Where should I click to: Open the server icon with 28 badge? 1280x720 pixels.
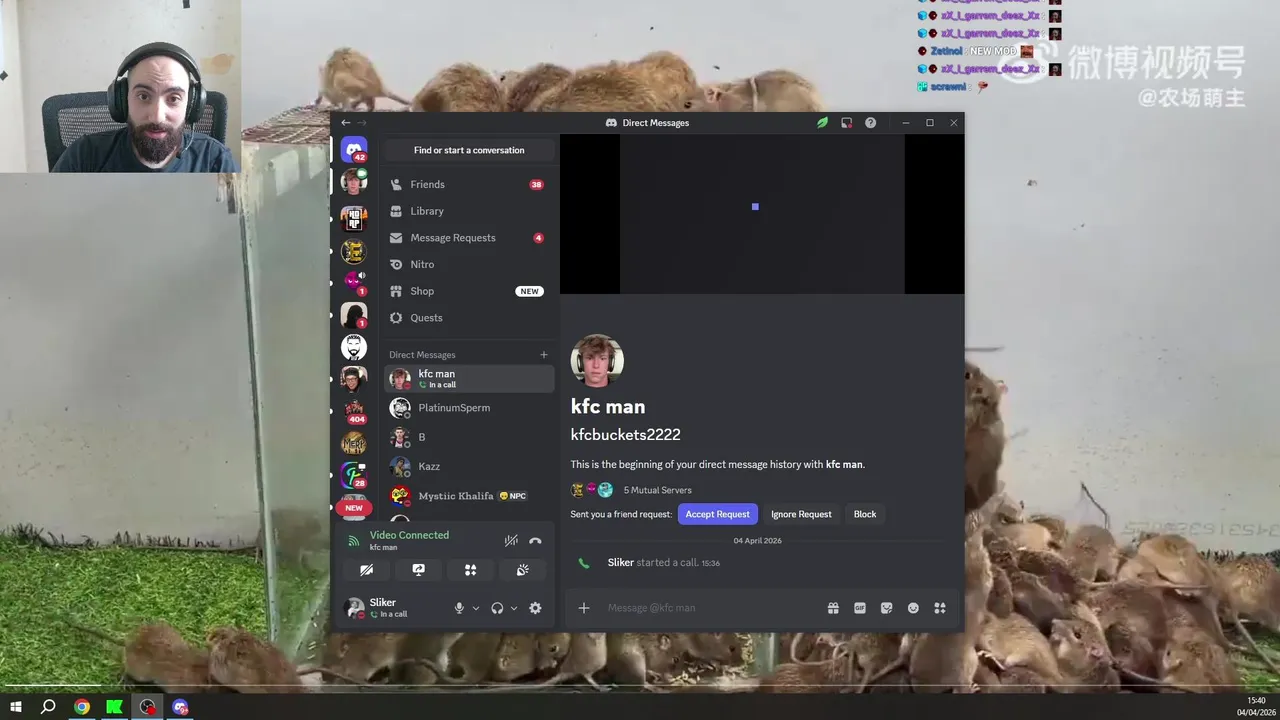pyautogui.click(x=353, y=475)
